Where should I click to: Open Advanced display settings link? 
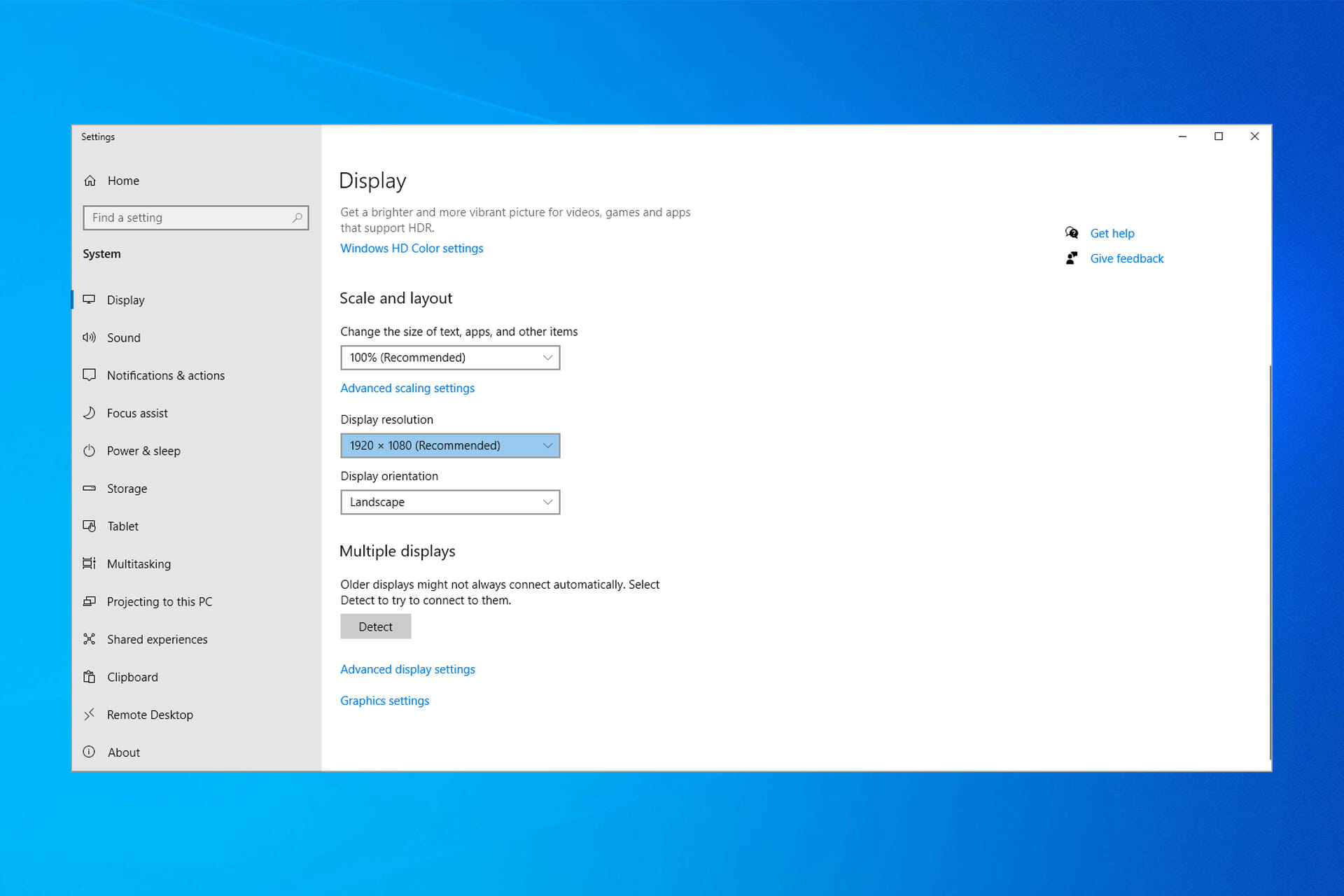coord(407,669)
